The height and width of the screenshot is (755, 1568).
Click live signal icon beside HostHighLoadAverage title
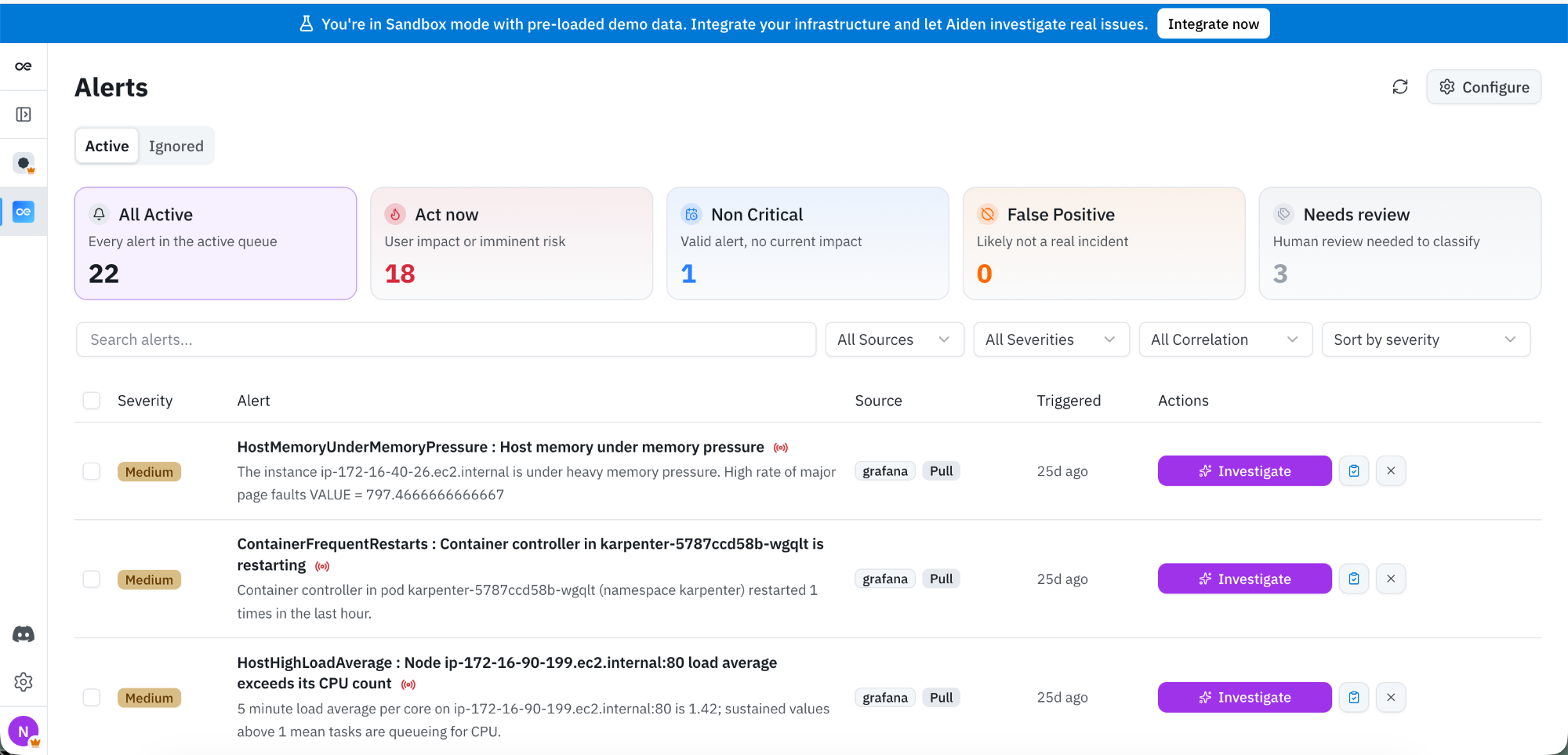[408, 684]
